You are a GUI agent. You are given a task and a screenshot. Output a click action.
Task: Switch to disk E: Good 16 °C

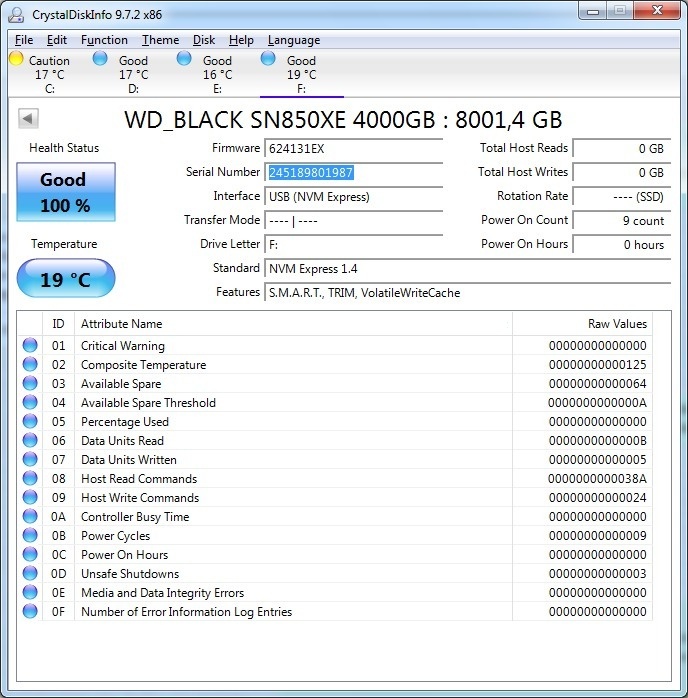(x=217, y=74)
